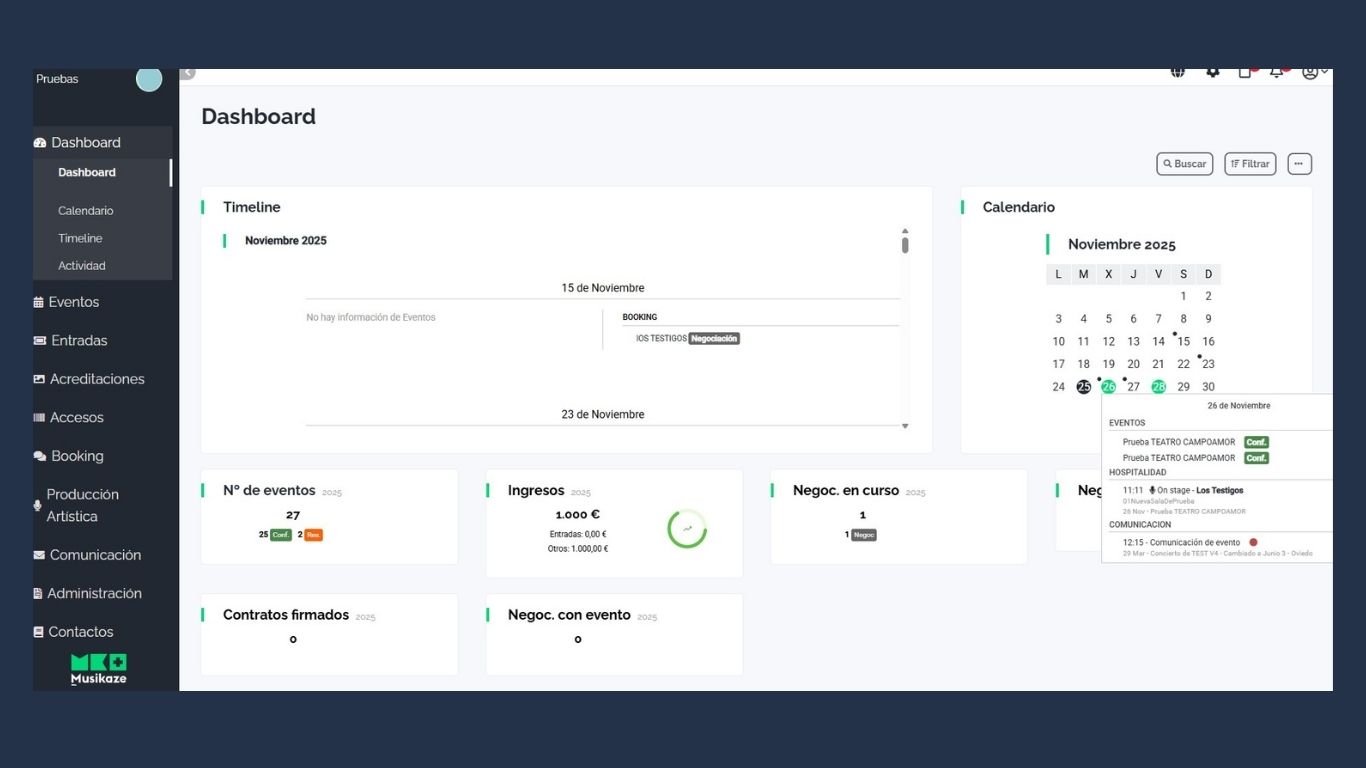Open the notifications bell icon
The height and width of the screenshot is (768, 1366).
click(1277, 72)
